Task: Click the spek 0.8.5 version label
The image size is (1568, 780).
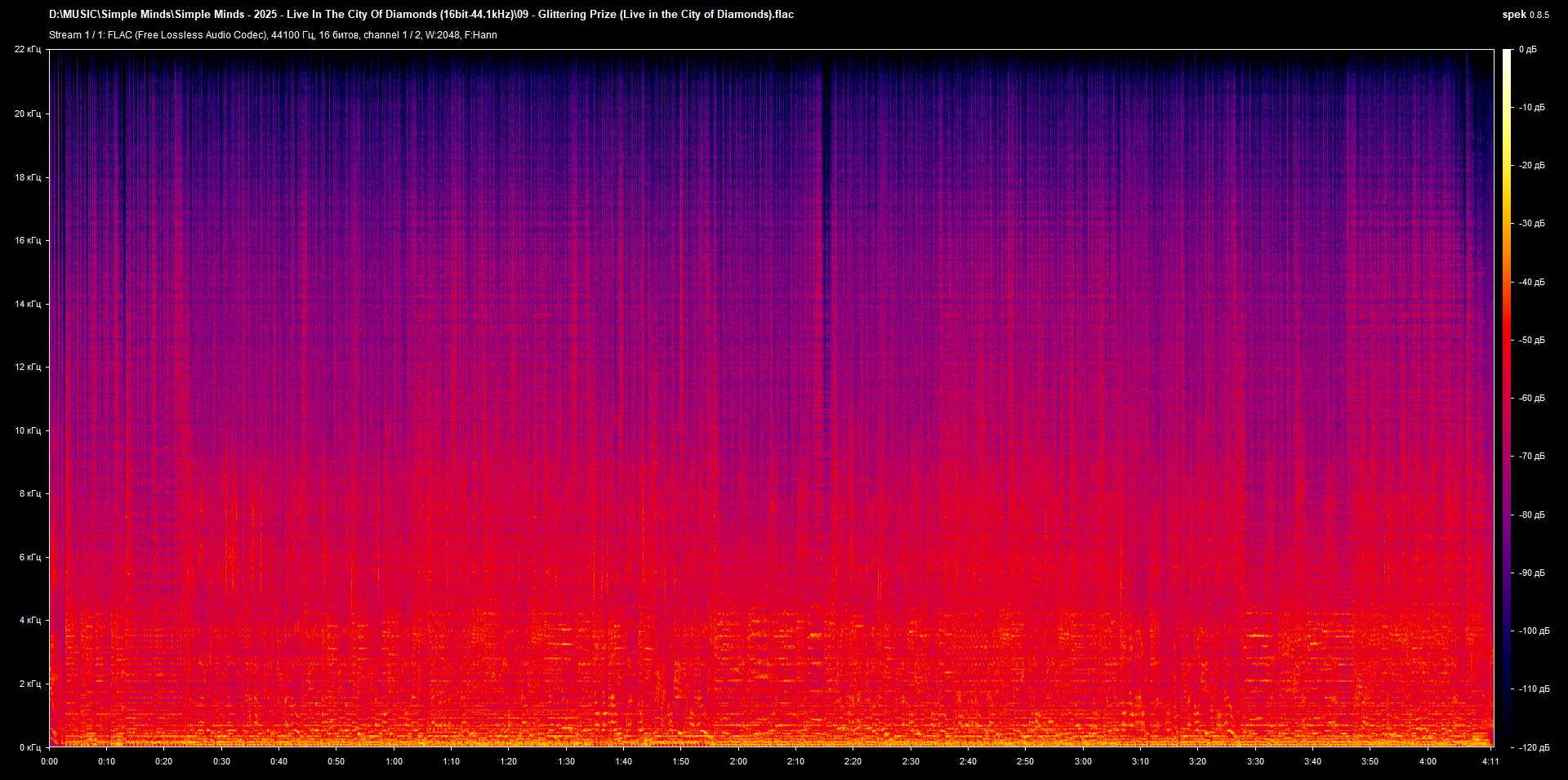Action: 1526,14
